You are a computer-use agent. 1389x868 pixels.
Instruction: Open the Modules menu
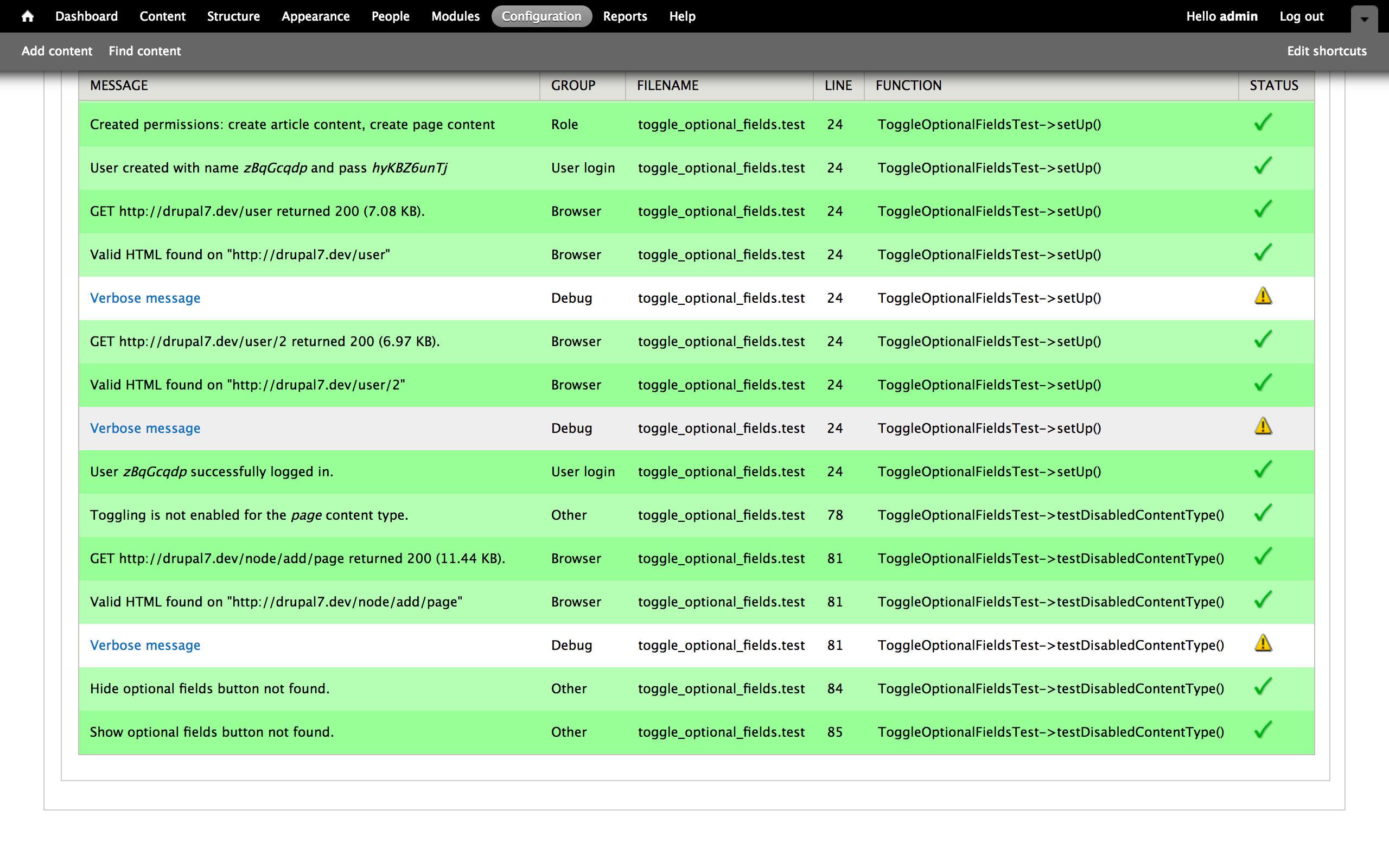pyautogui.click(x=455, y=16)
